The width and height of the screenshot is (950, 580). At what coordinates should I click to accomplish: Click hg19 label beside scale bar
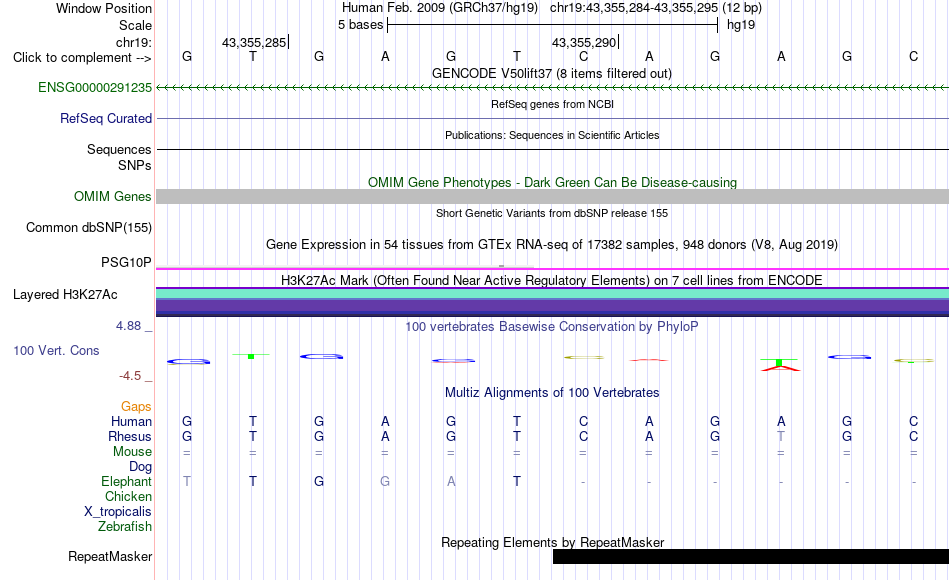[741, 25]
